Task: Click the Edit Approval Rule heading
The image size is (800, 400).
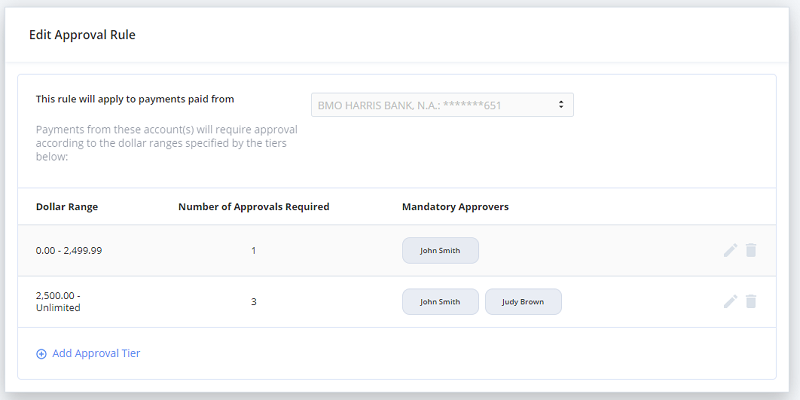Action: tap(82, 35)
